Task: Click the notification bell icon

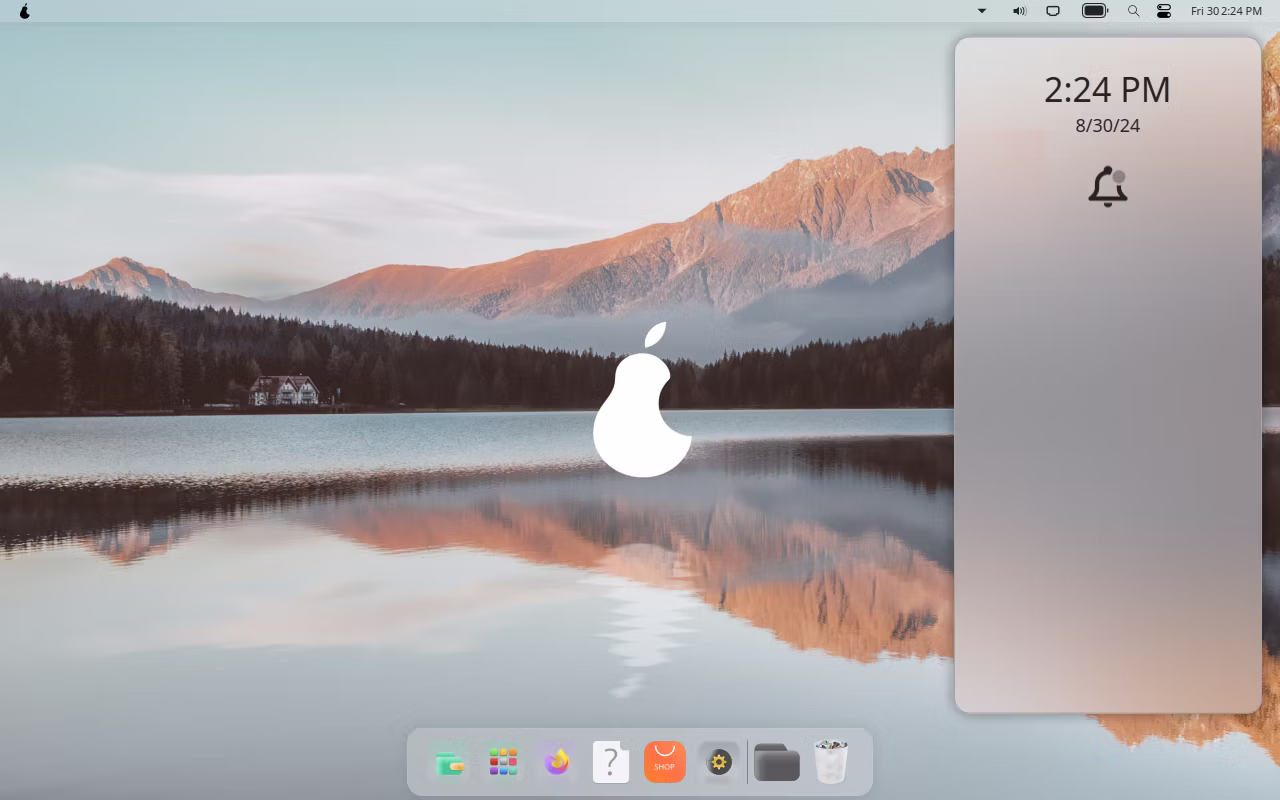Action: 1108,187
